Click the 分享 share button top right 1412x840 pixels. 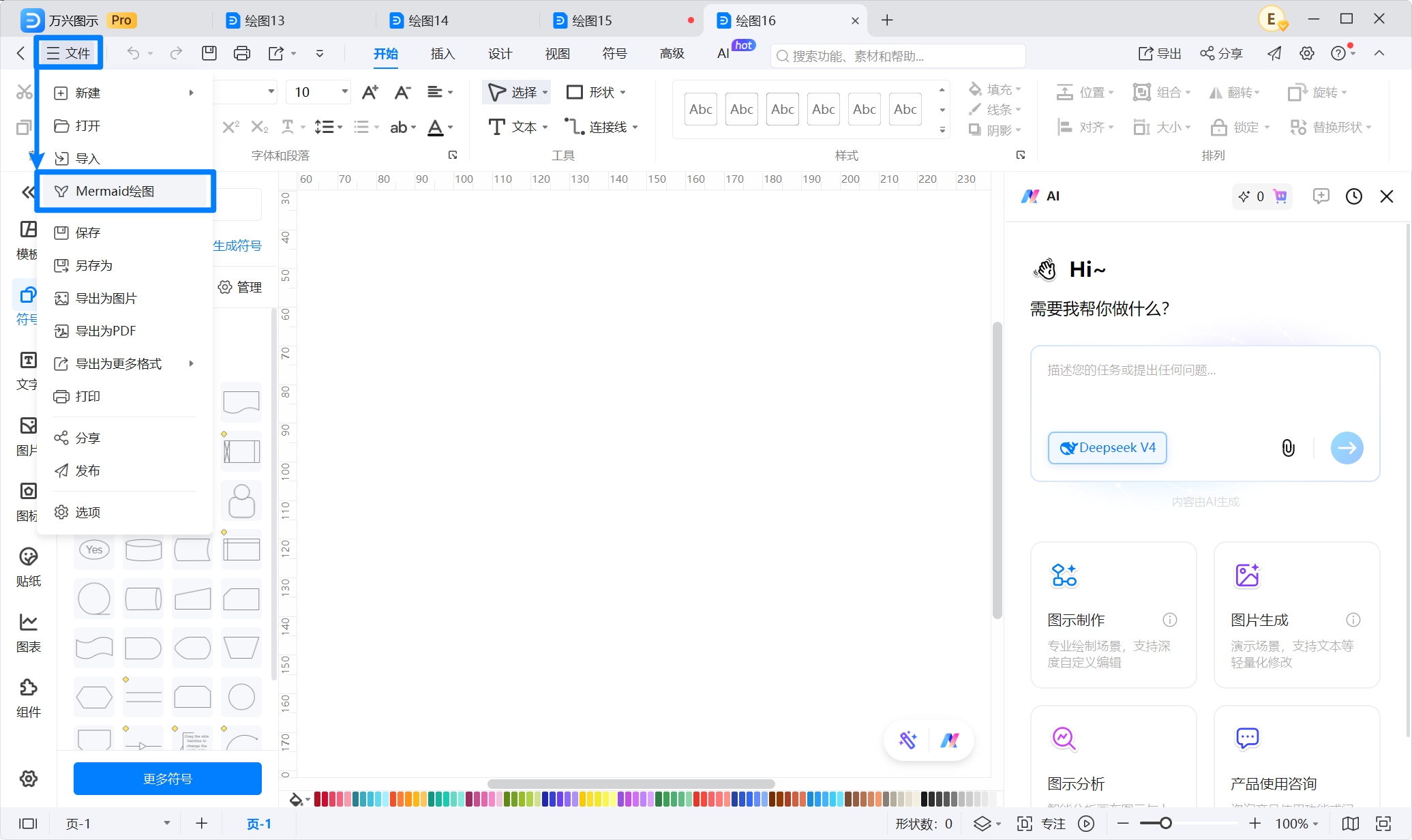pos(1221,54)
